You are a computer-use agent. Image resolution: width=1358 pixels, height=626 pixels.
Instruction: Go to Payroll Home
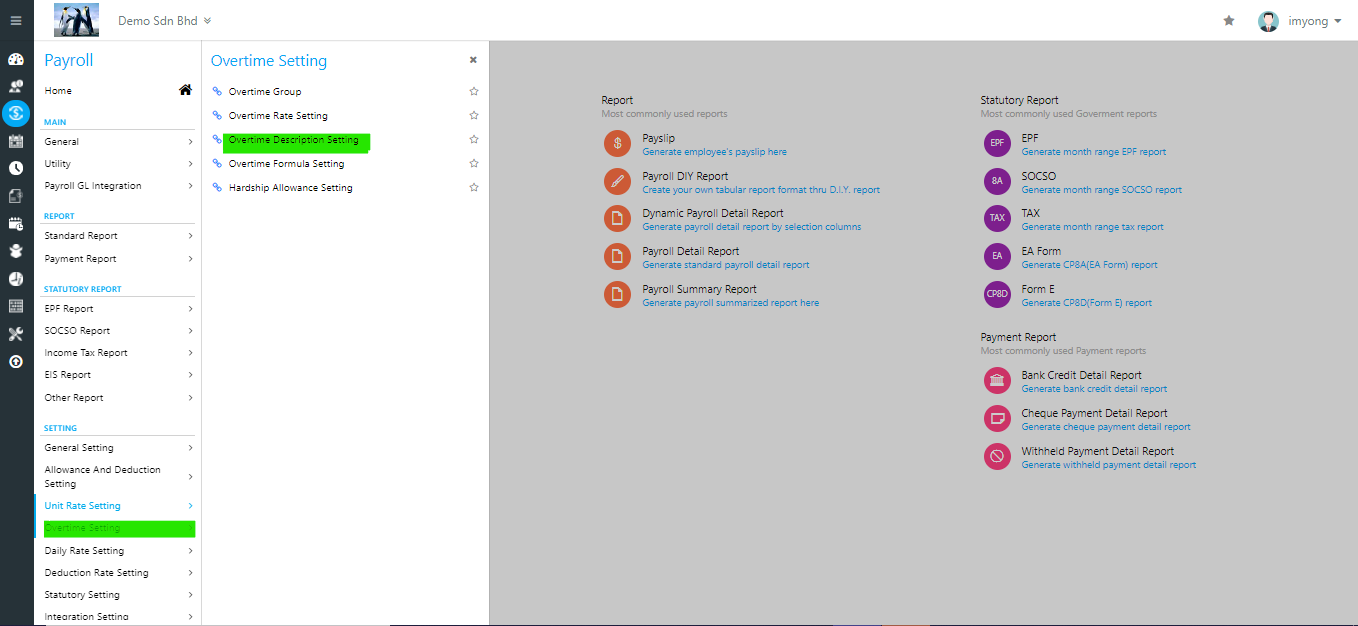[58, 91]
